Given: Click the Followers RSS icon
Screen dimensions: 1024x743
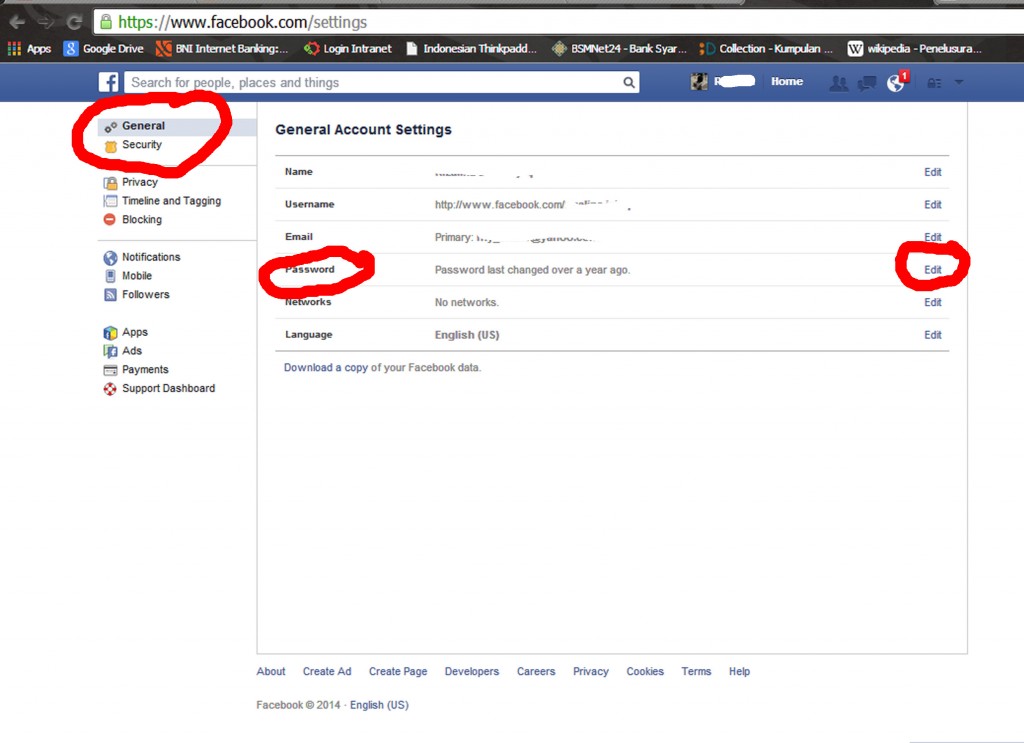Looking at the screenshot, I should click(x=110, y=295).
